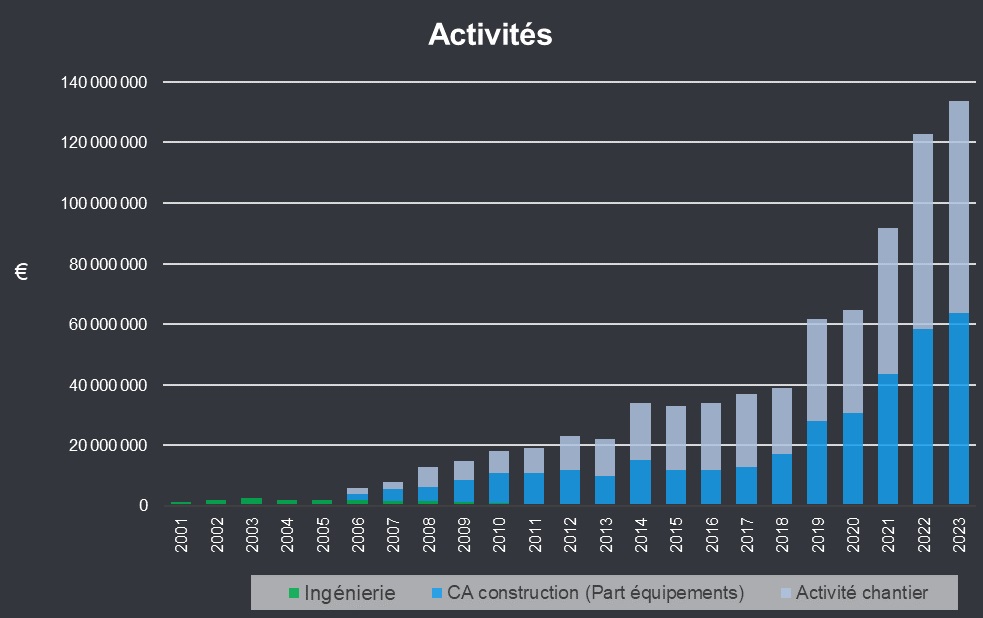
Task: Select the Activité chantier segment of 2014 bar
Action: pos(641,432)
